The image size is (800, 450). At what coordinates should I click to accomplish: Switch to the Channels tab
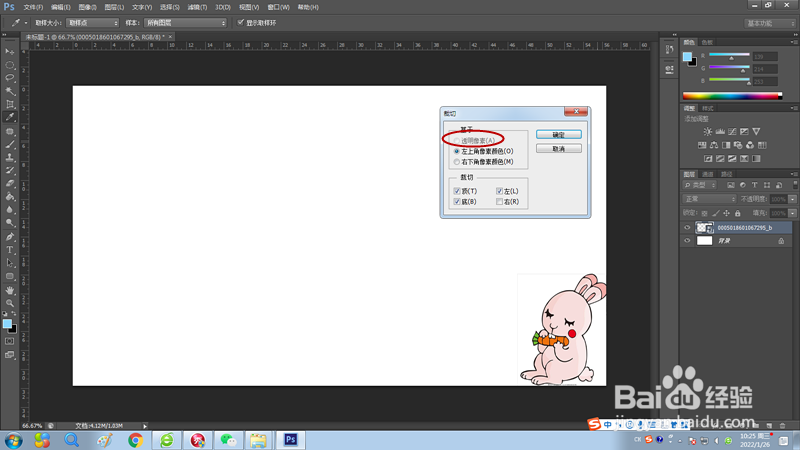pos(708,174)
